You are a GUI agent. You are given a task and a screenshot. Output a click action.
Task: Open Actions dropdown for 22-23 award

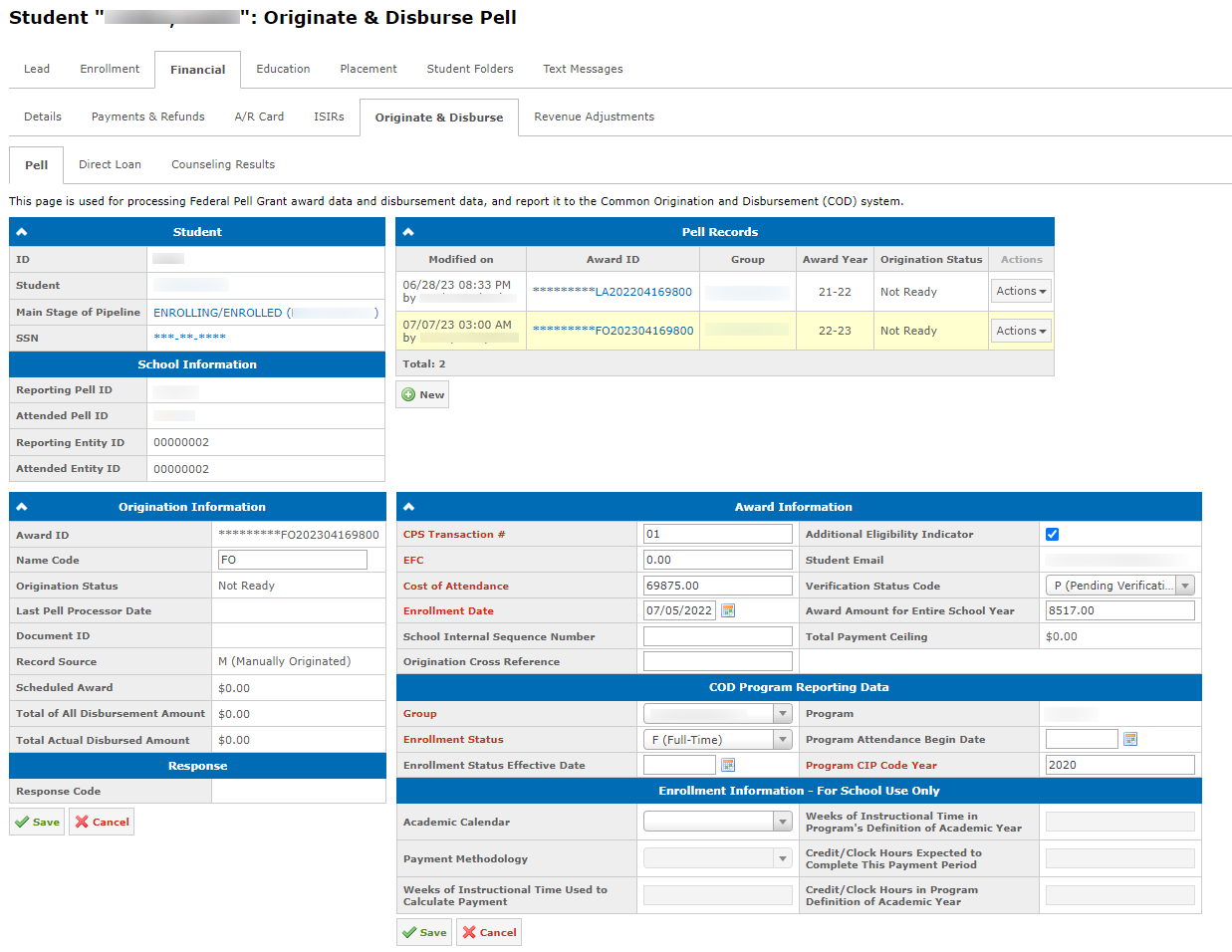1021,331
